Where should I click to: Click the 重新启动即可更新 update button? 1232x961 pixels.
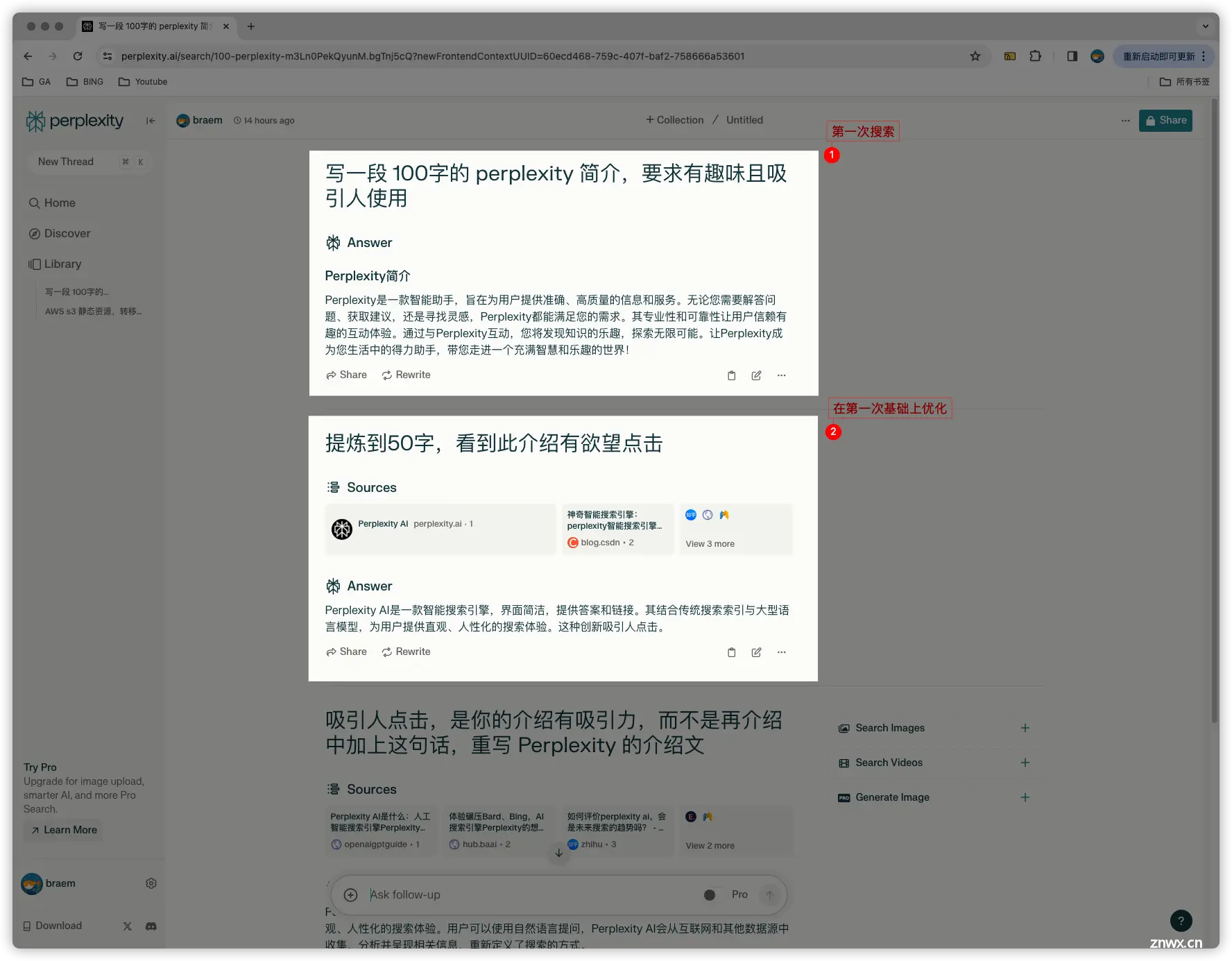1164,56
